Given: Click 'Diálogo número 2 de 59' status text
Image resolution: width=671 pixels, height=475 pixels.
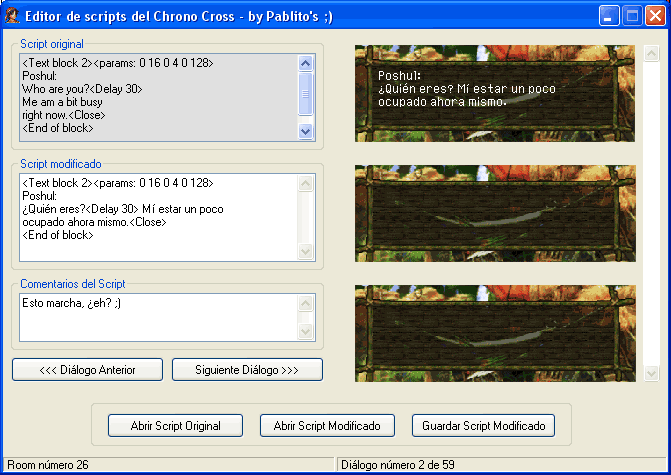Looking at the screenshot, I should point(398,465).
